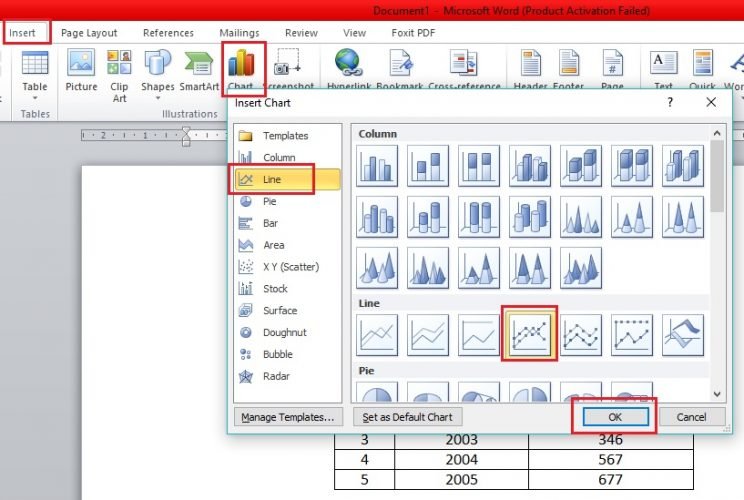
Task: Open the Mailings ribbon tab
Action: [239, 33]
